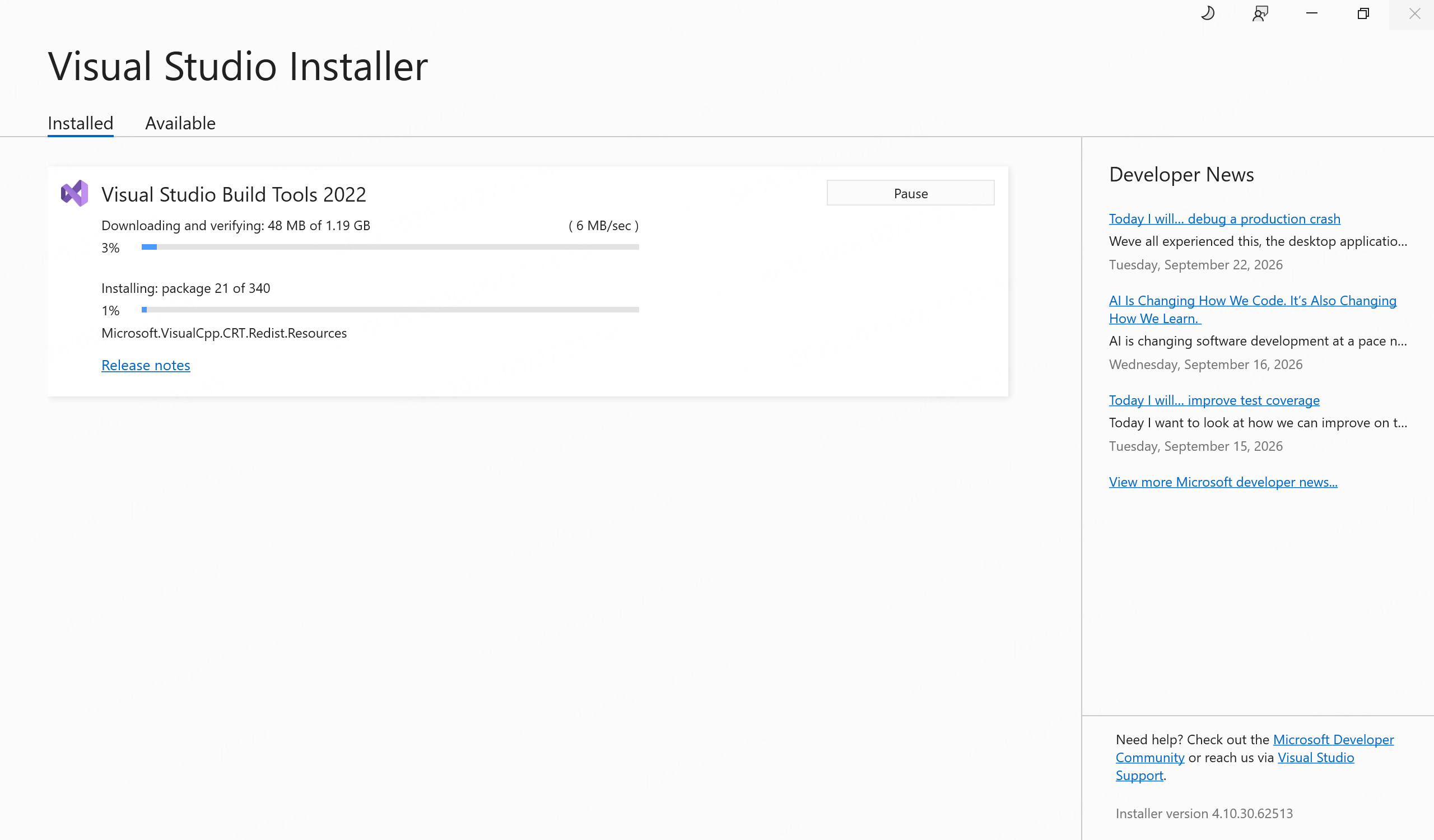
Task: Open 'Today I will... improve test coverage'
Action: [1214, 400]
